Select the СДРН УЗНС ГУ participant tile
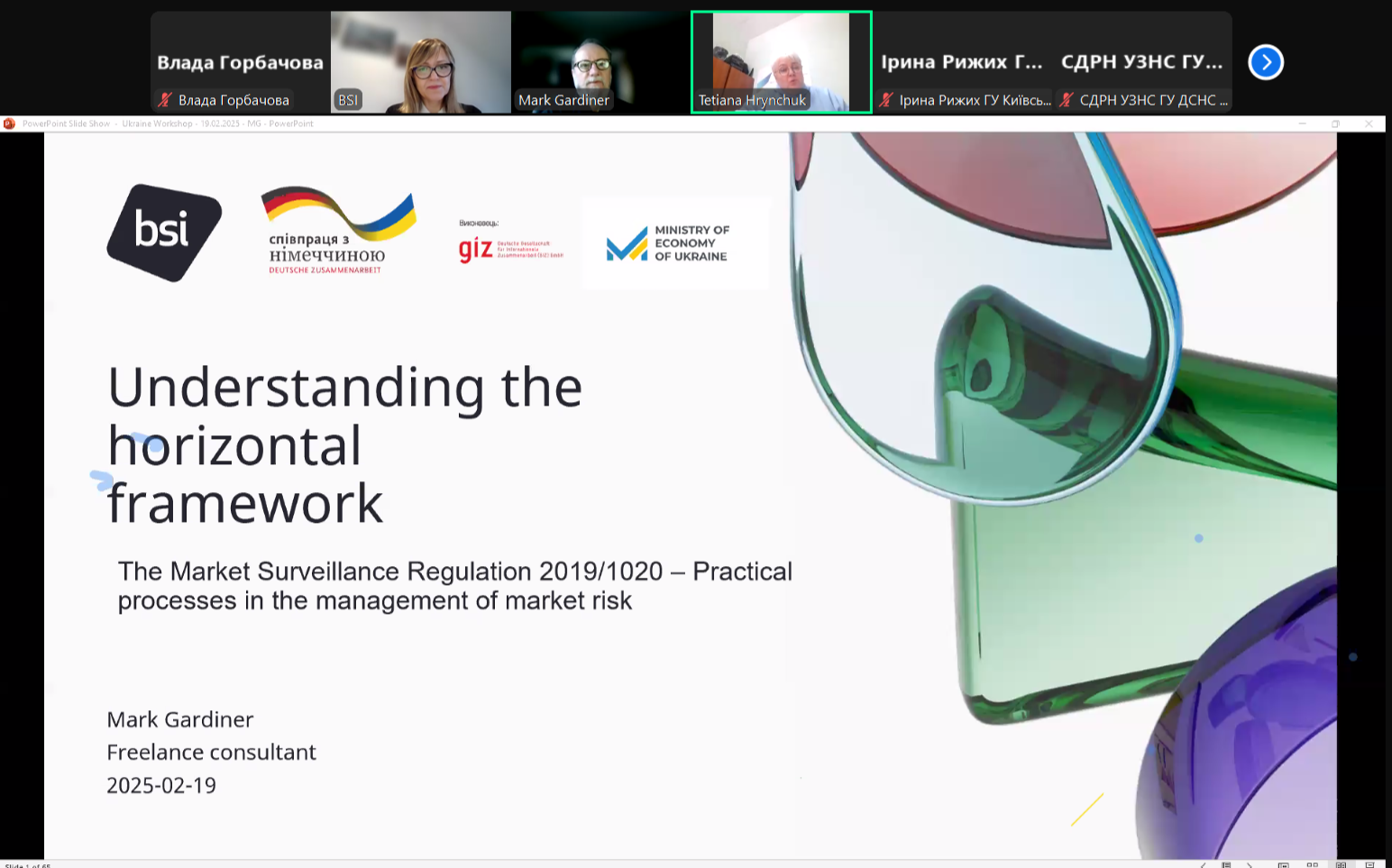Image resolution: width=1392 pixels, height=868 pixels. [1141, 62]
